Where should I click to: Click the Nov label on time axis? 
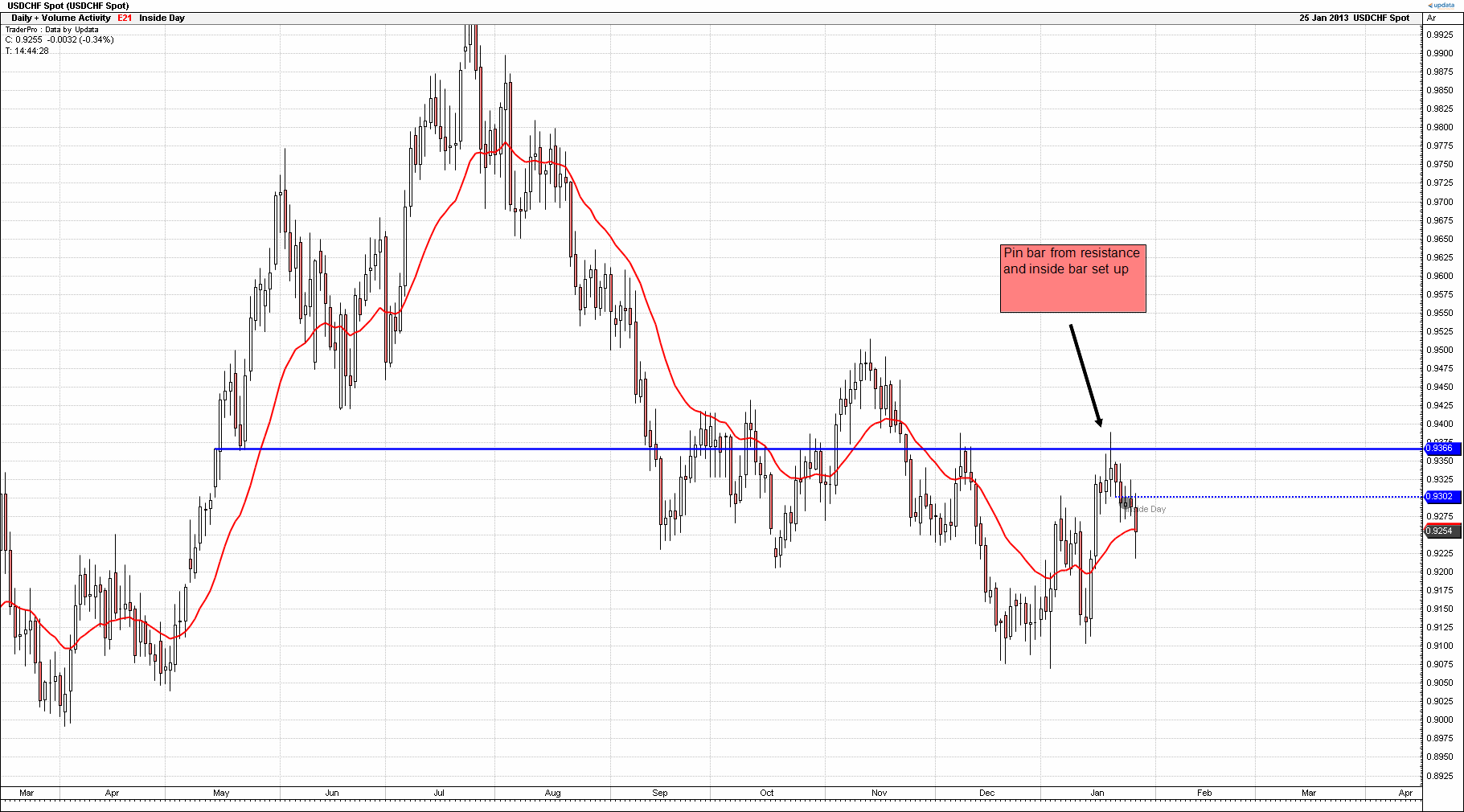point(879,793)
